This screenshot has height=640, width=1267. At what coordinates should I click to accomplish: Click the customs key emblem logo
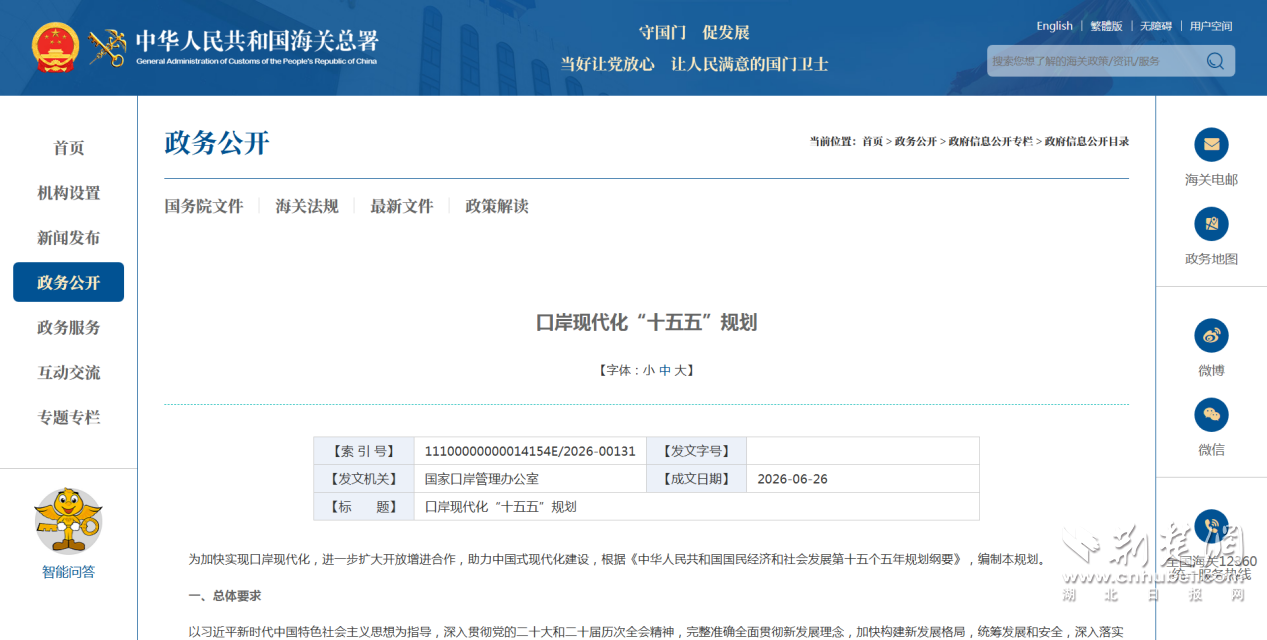[x=107, y=47]
